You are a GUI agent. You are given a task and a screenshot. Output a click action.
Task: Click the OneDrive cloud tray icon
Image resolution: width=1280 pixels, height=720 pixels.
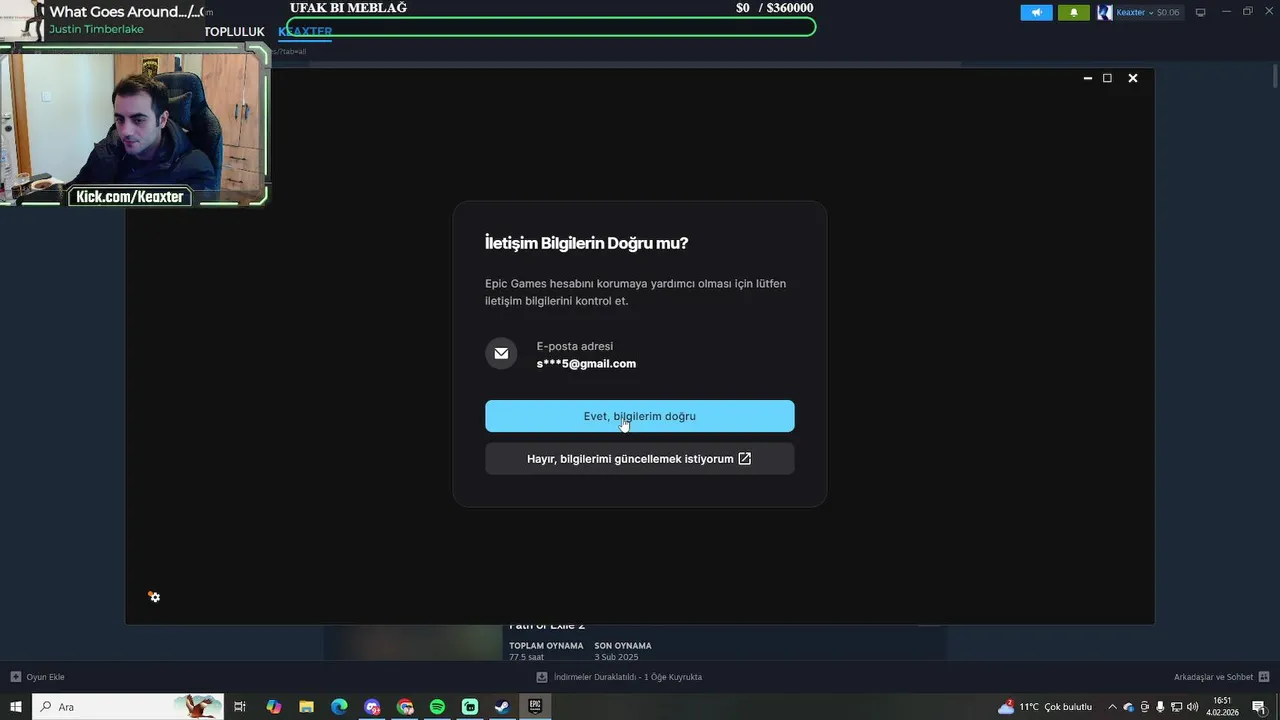(x=1128, y=707)
